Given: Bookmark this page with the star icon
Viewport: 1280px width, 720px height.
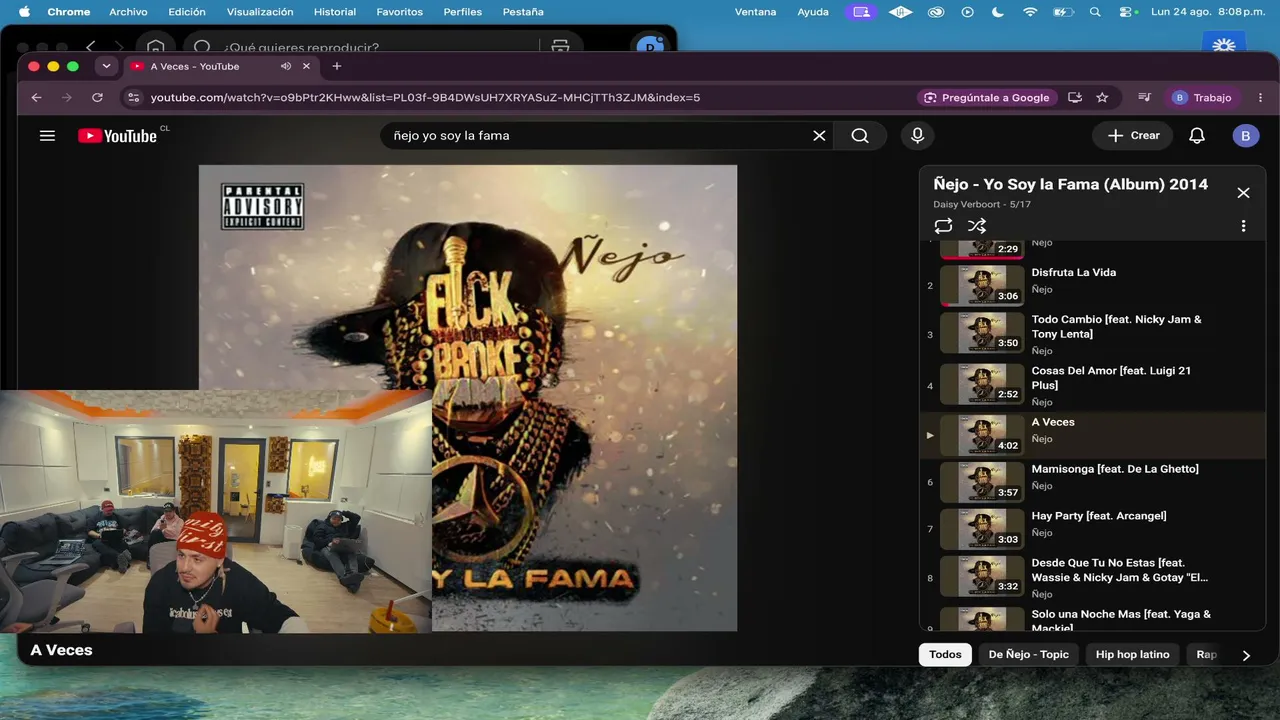Looking at the screenshot, I should tap(1102, 98).
